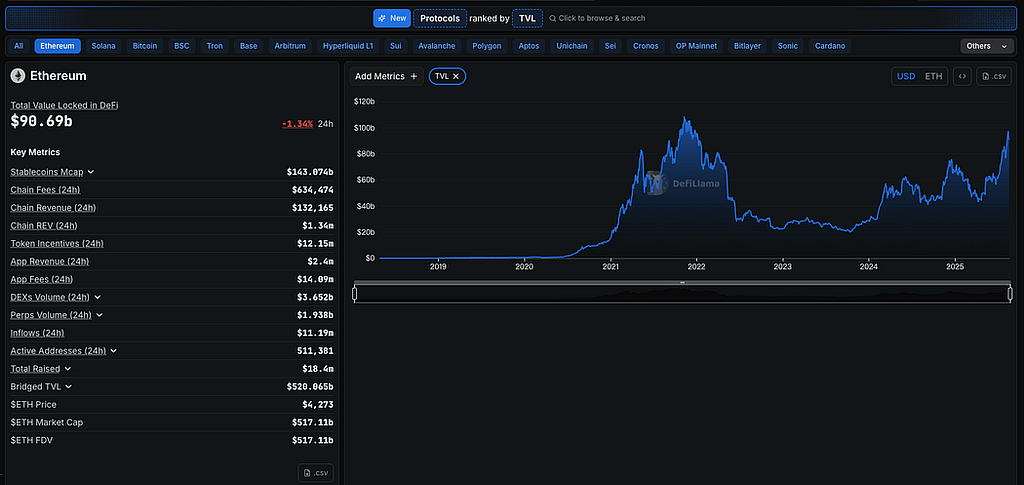
Task: Click the Ethereum logo icon
Action: coord(18,76)
